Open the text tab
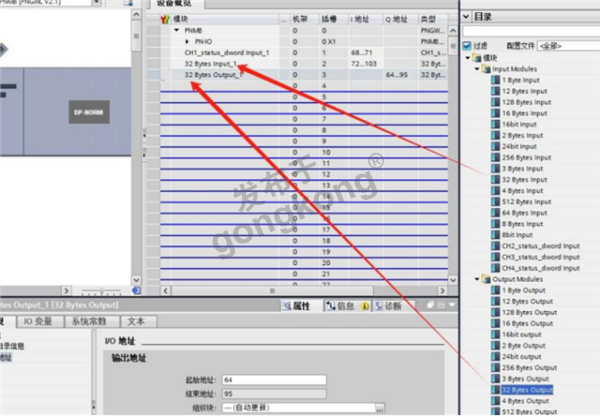Image resolution: width=600 pixels, height=416 pixels. click(x=137, y=321)
